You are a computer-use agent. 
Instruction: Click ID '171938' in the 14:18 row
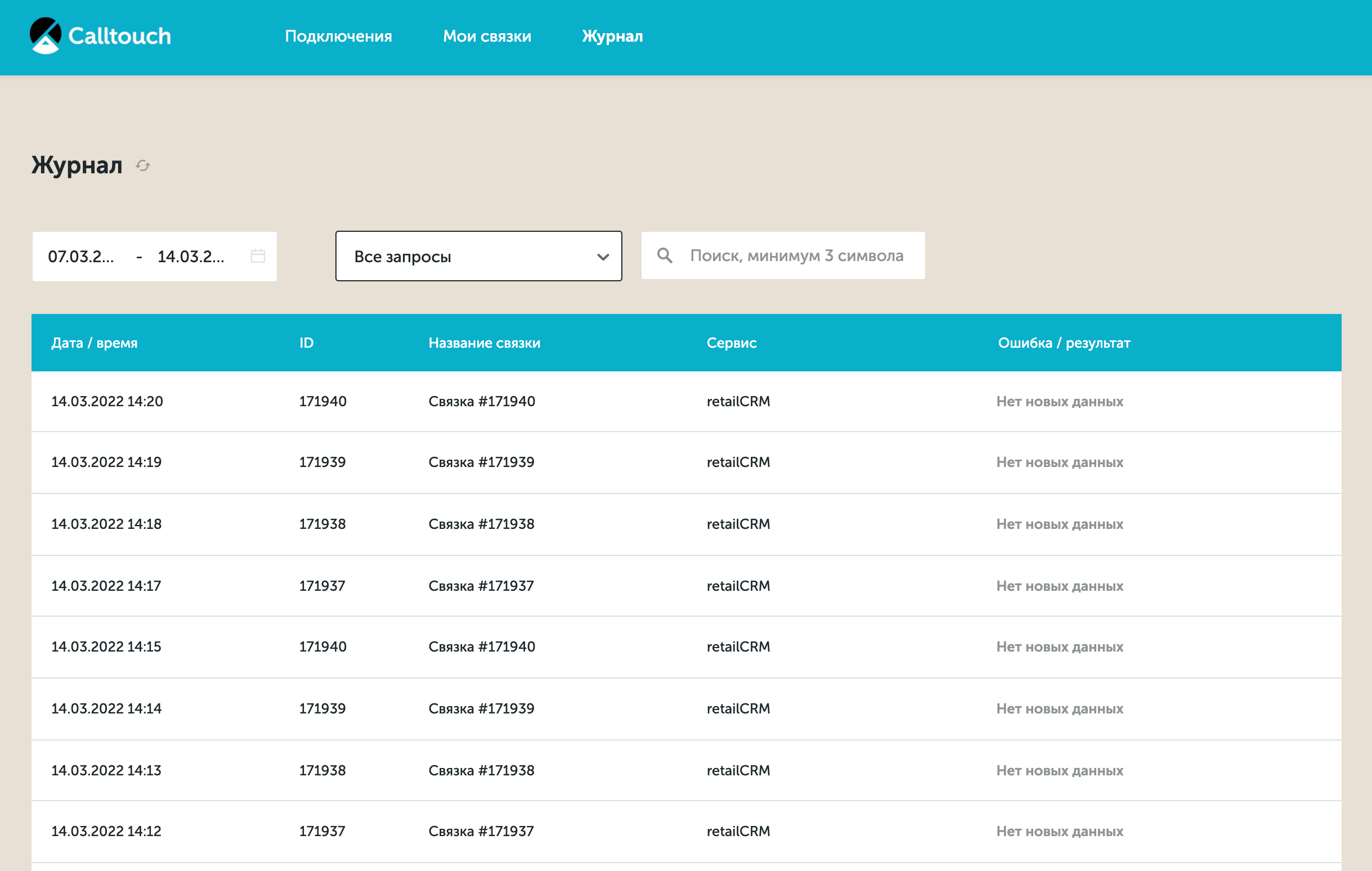tap(322, 524)
